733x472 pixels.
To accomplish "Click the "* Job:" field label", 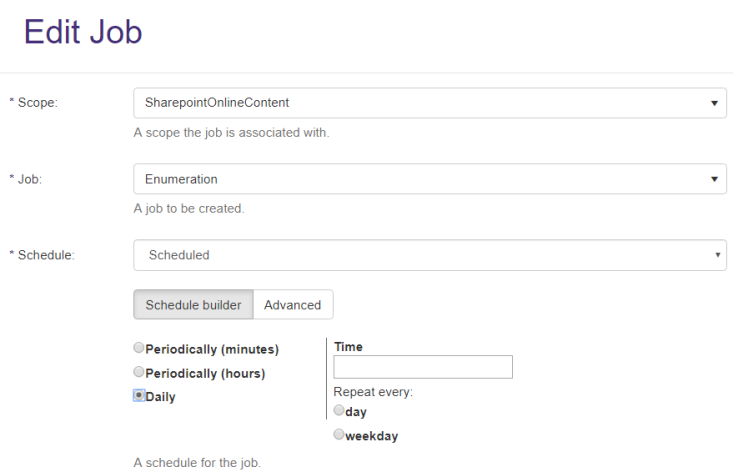I will pyautogui.click(x=29, y=179).
